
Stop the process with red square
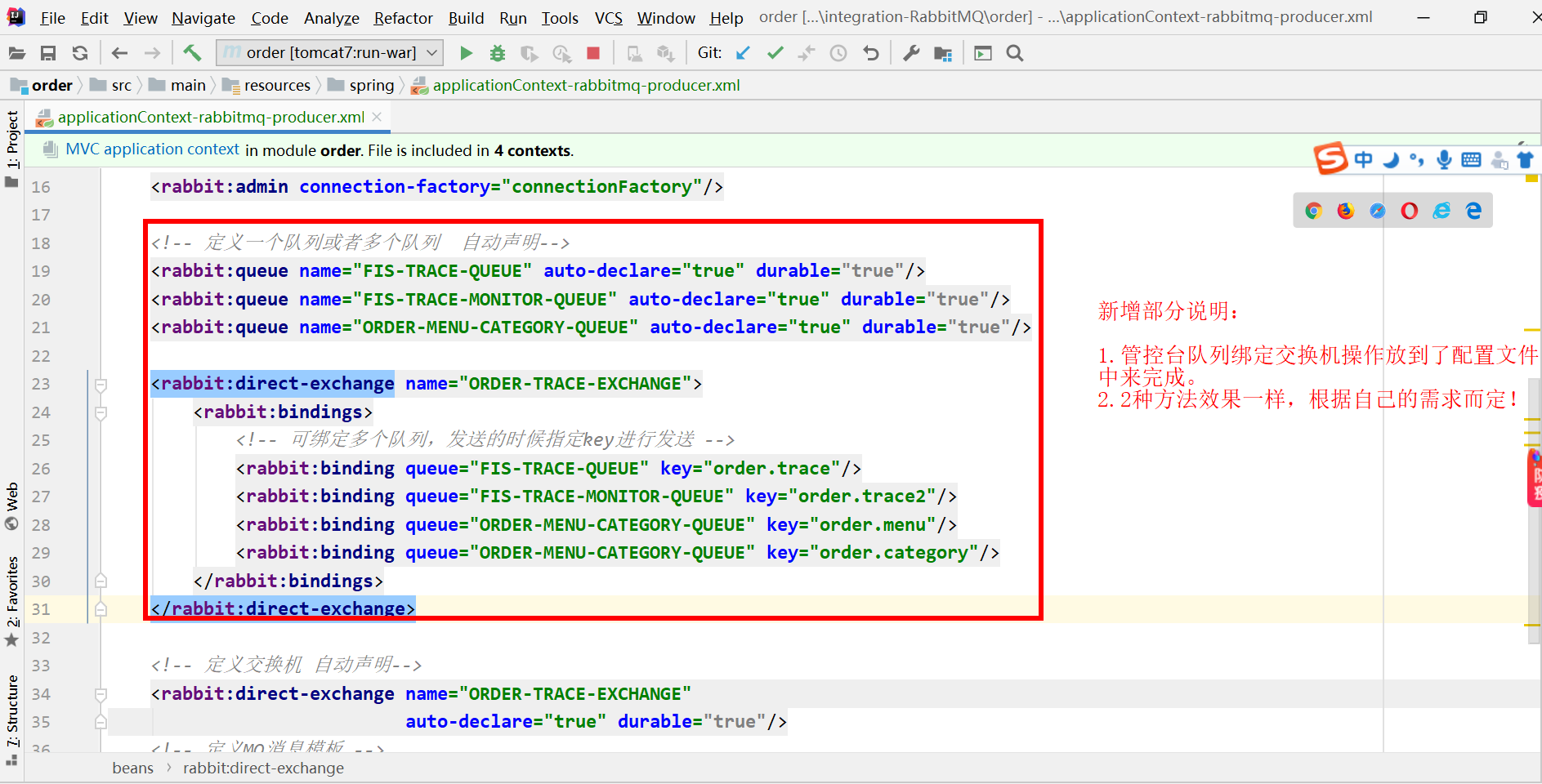pos(593,53)
